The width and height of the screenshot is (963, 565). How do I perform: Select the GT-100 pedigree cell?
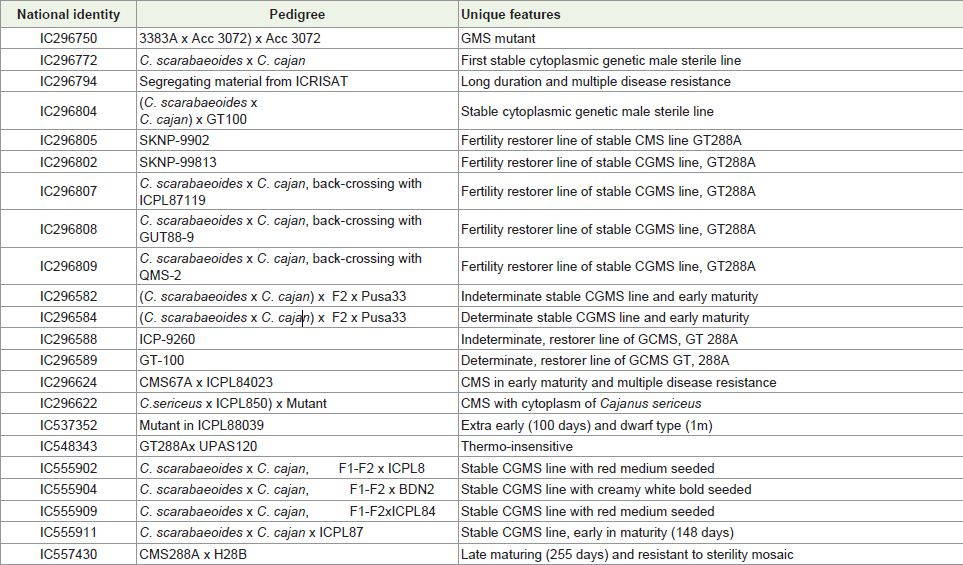pos(297,360)
